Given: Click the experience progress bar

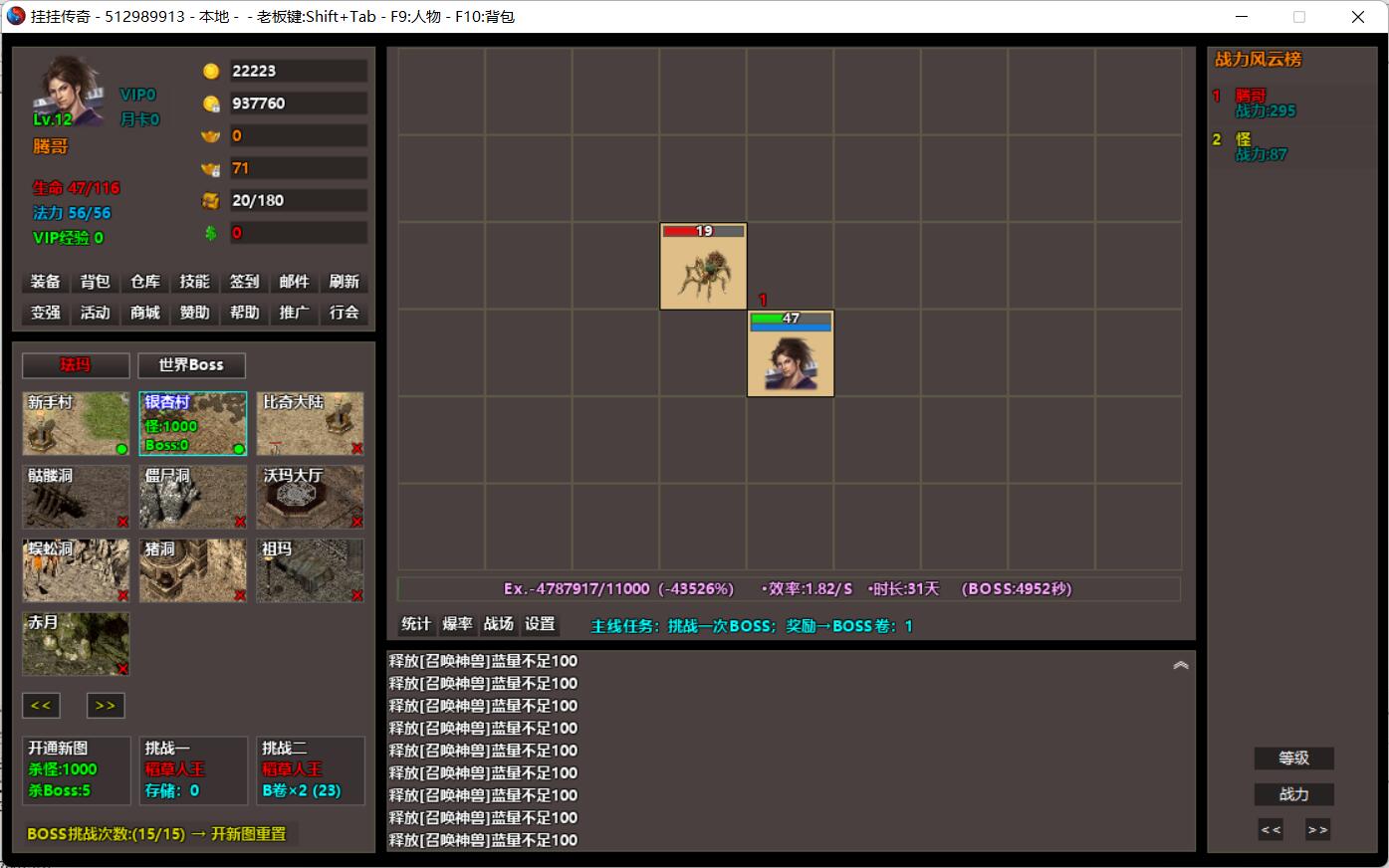Looking at the screenshot, I should [x=789, y=589].
